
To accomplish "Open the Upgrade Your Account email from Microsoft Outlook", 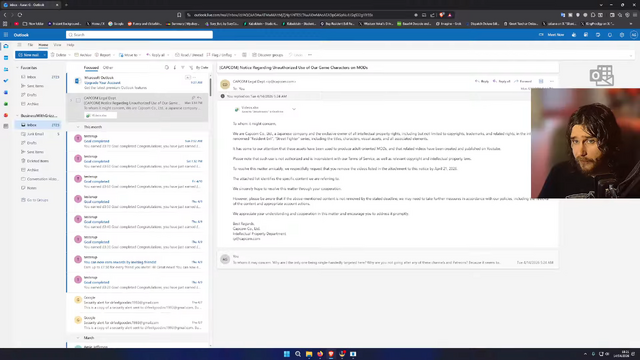I will [138, 83].
